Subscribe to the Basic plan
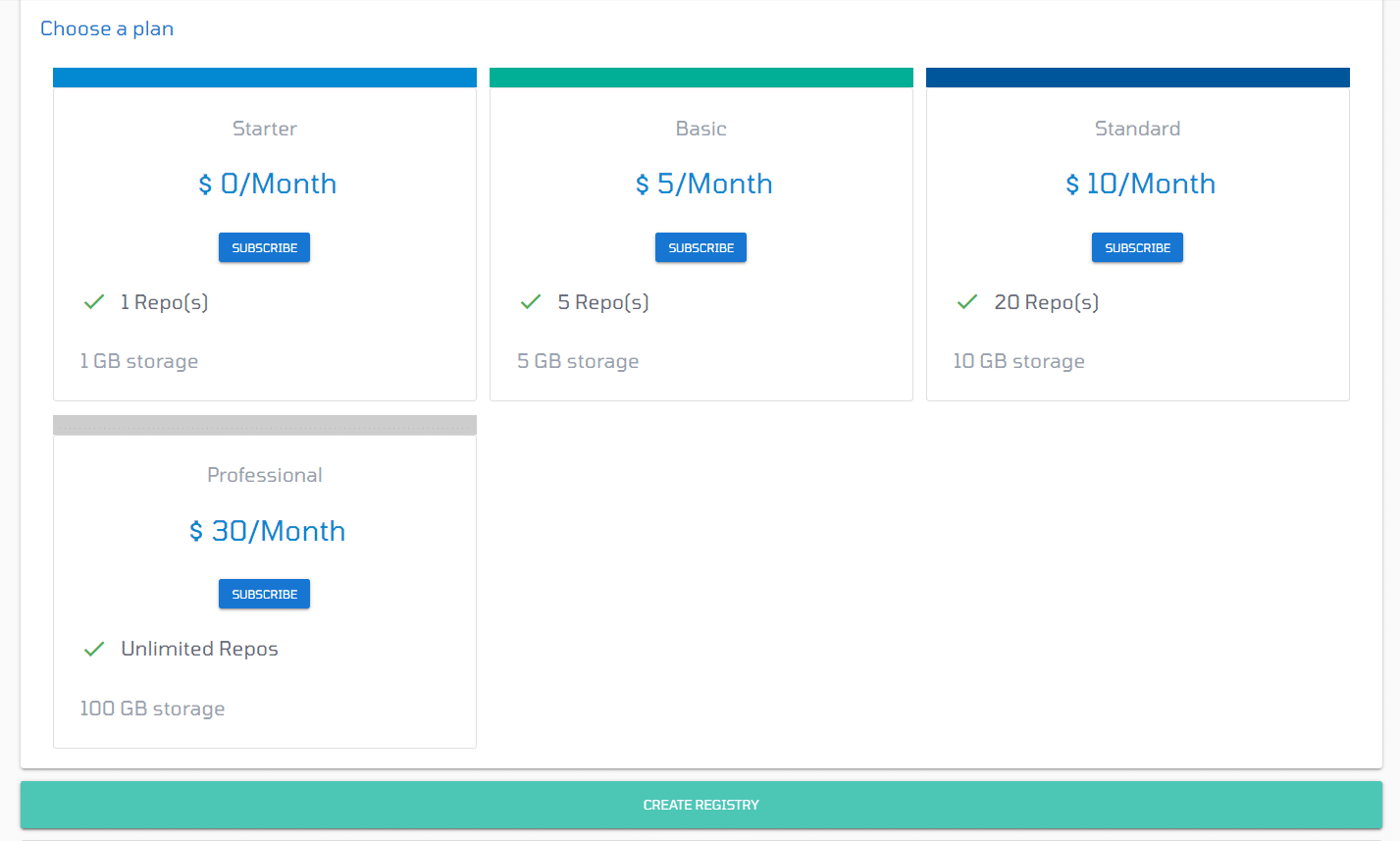This screenshot has width=1400, height=841. coord(700,247)
